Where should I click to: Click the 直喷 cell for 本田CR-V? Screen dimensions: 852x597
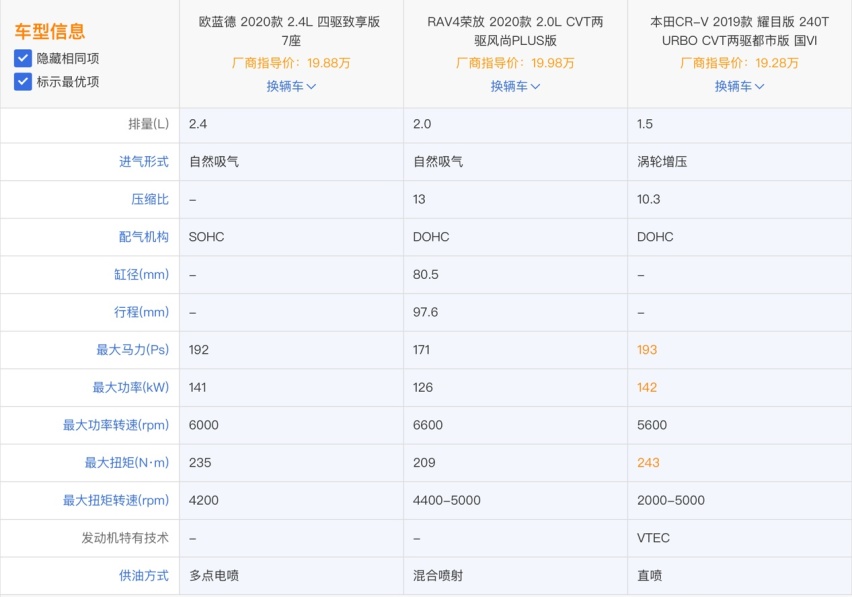(649, 576)
